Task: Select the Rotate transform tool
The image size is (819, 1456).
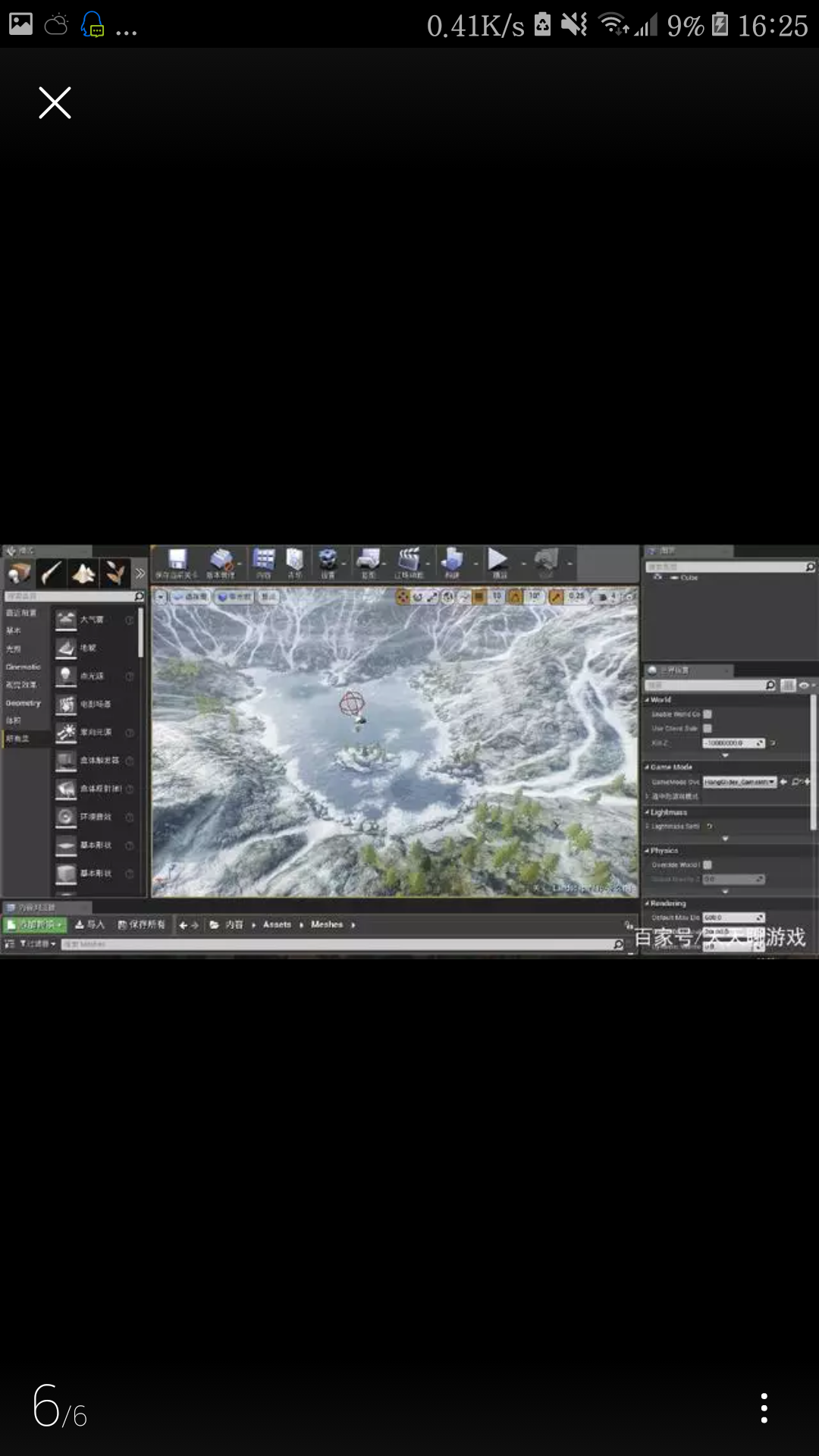Action: point(417,598)
